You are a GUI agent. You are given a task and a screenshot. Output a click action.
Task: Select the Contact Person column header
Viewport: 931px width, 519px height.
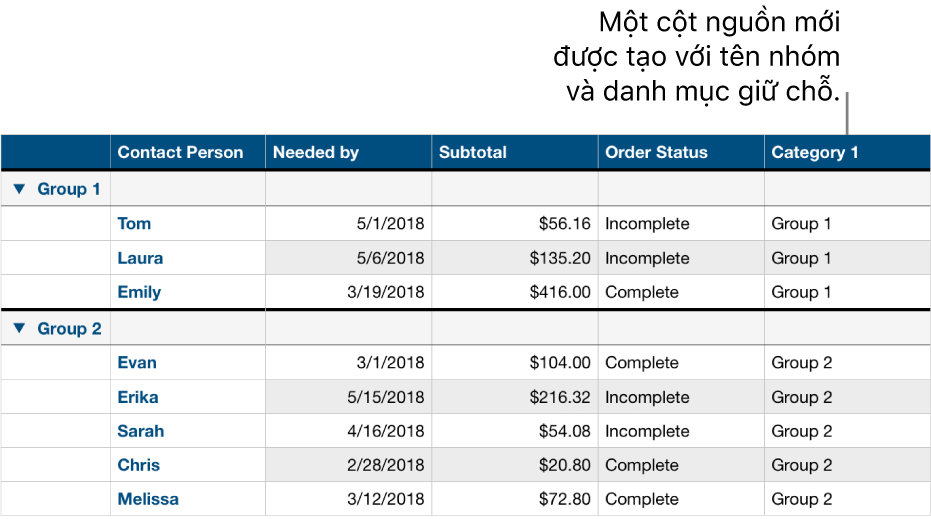click(180, 153)
